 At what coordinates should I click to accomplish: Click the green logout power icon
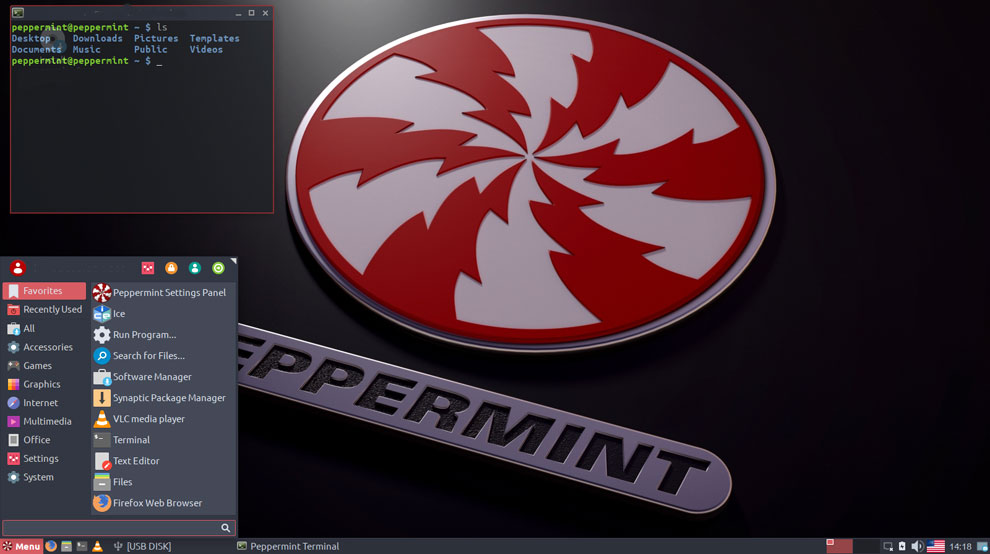(x=218, y=268)
